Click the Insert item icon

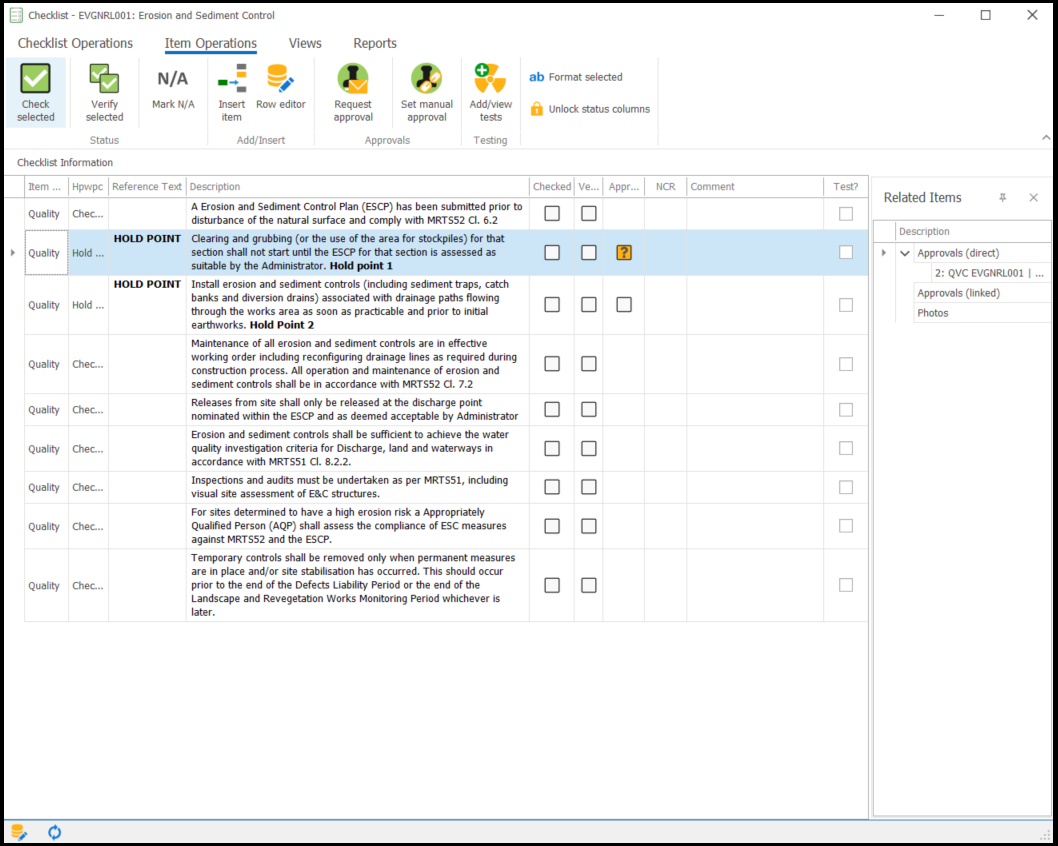coord(232,80)
